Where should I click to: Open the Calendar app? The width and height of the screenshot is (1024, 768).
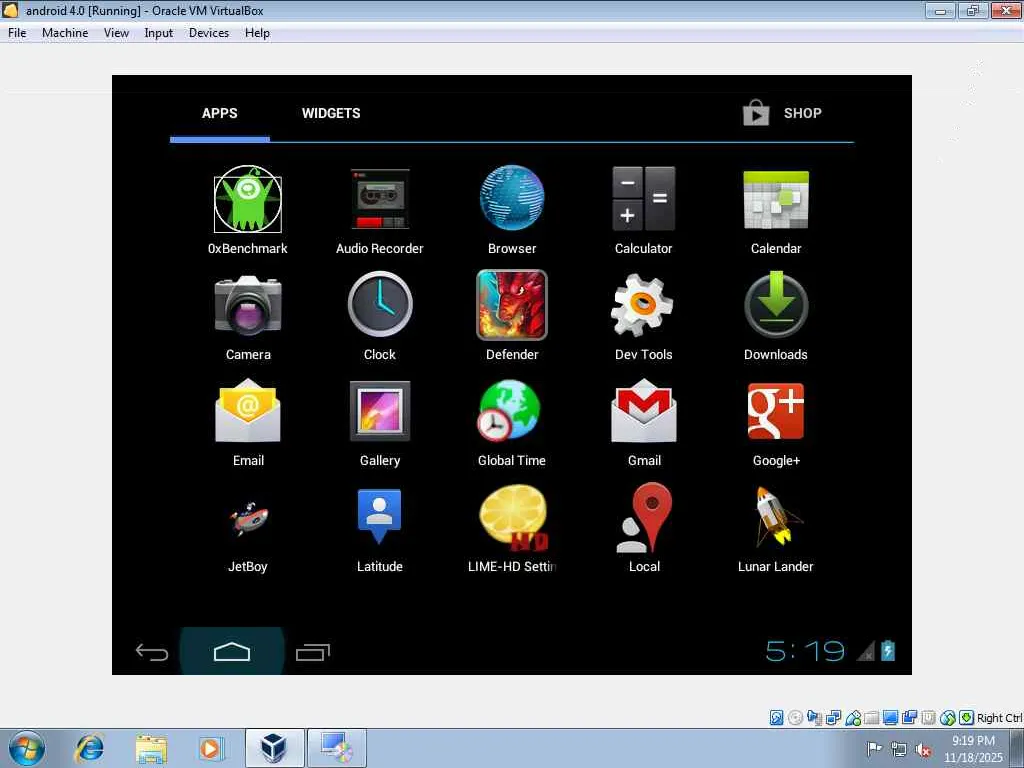776,199
